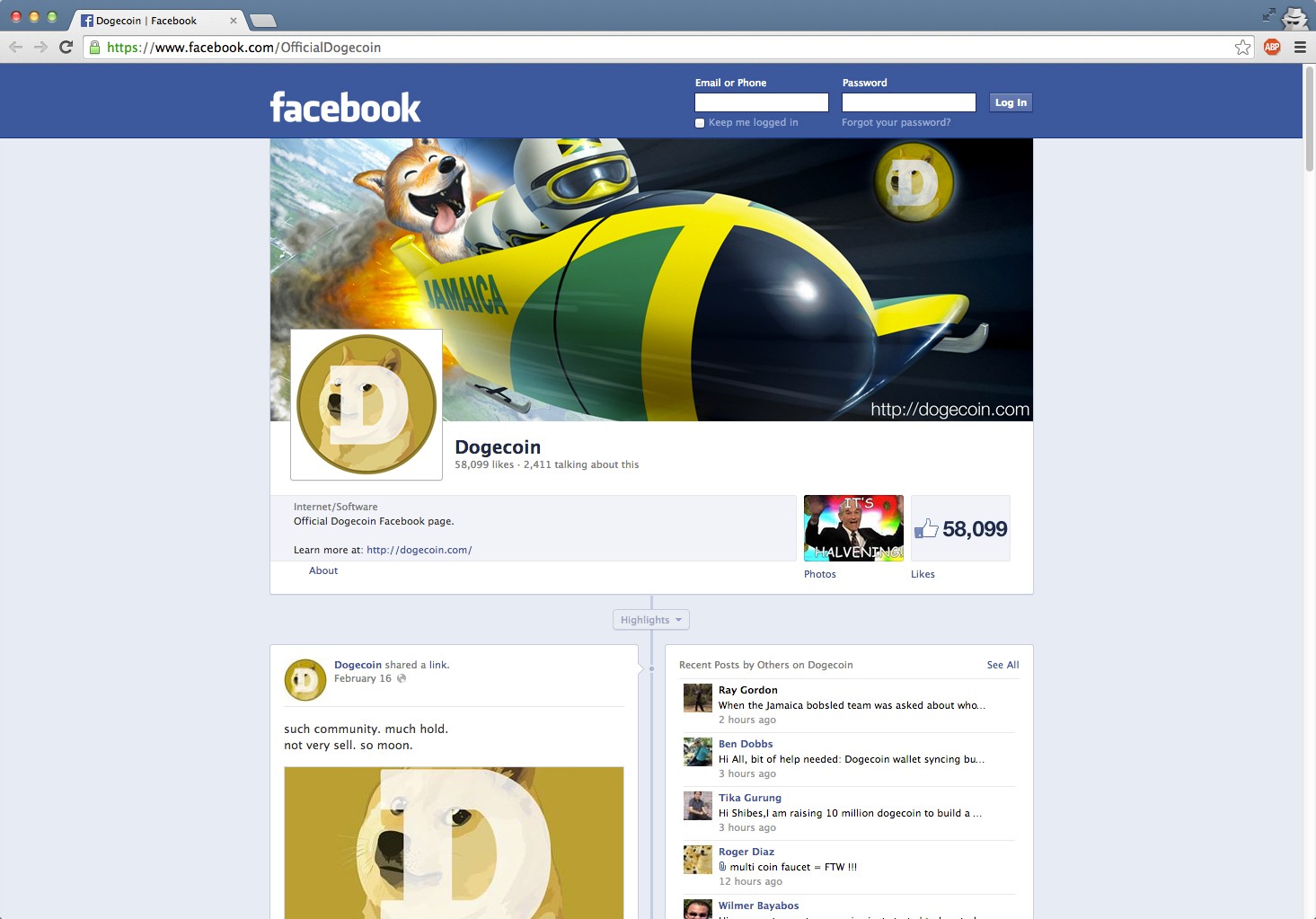Click the 'Internet/Software' category text

pyautogui.click(x=335, y=507)
